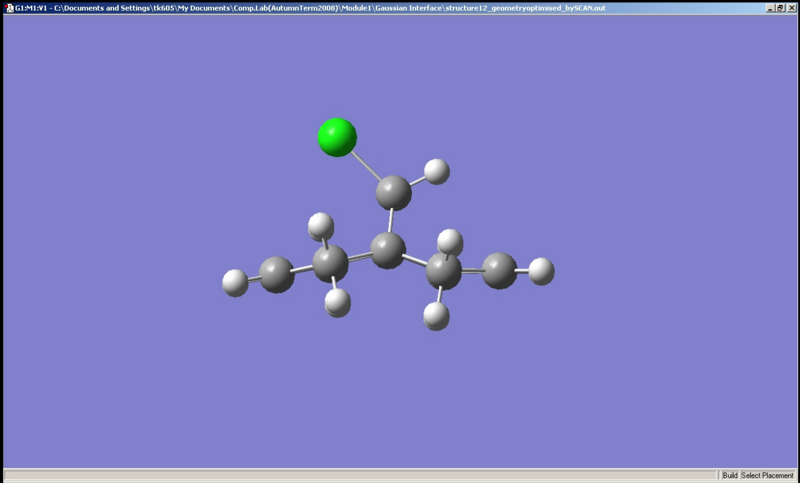Image resolution: width=800 pixels, height=483 pixels.
Task: Select the central carbon atom of the molecule
Action: (x=388, y=250)
